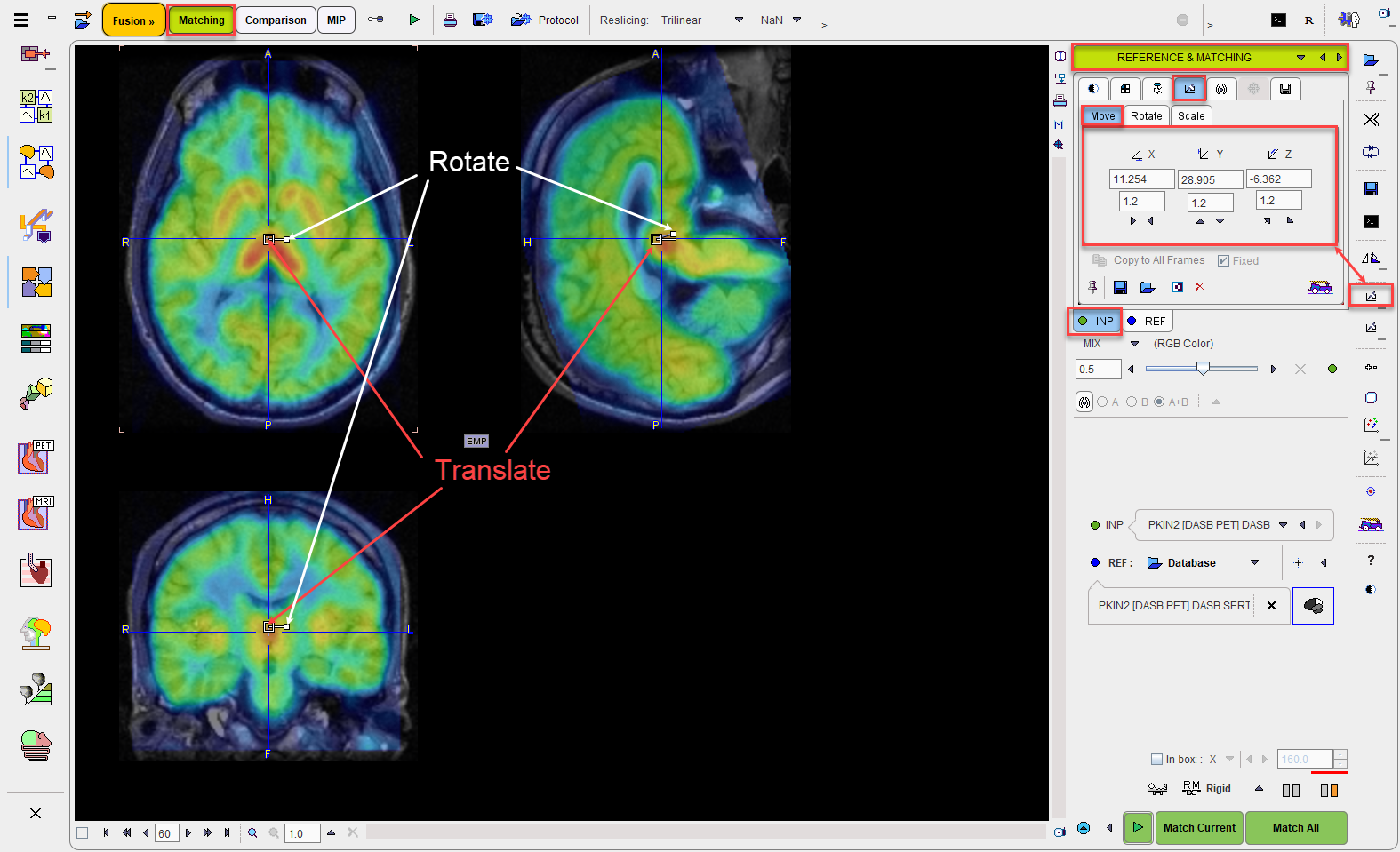
Task: Click Copy to All Frames
Action: point(1148,260)
